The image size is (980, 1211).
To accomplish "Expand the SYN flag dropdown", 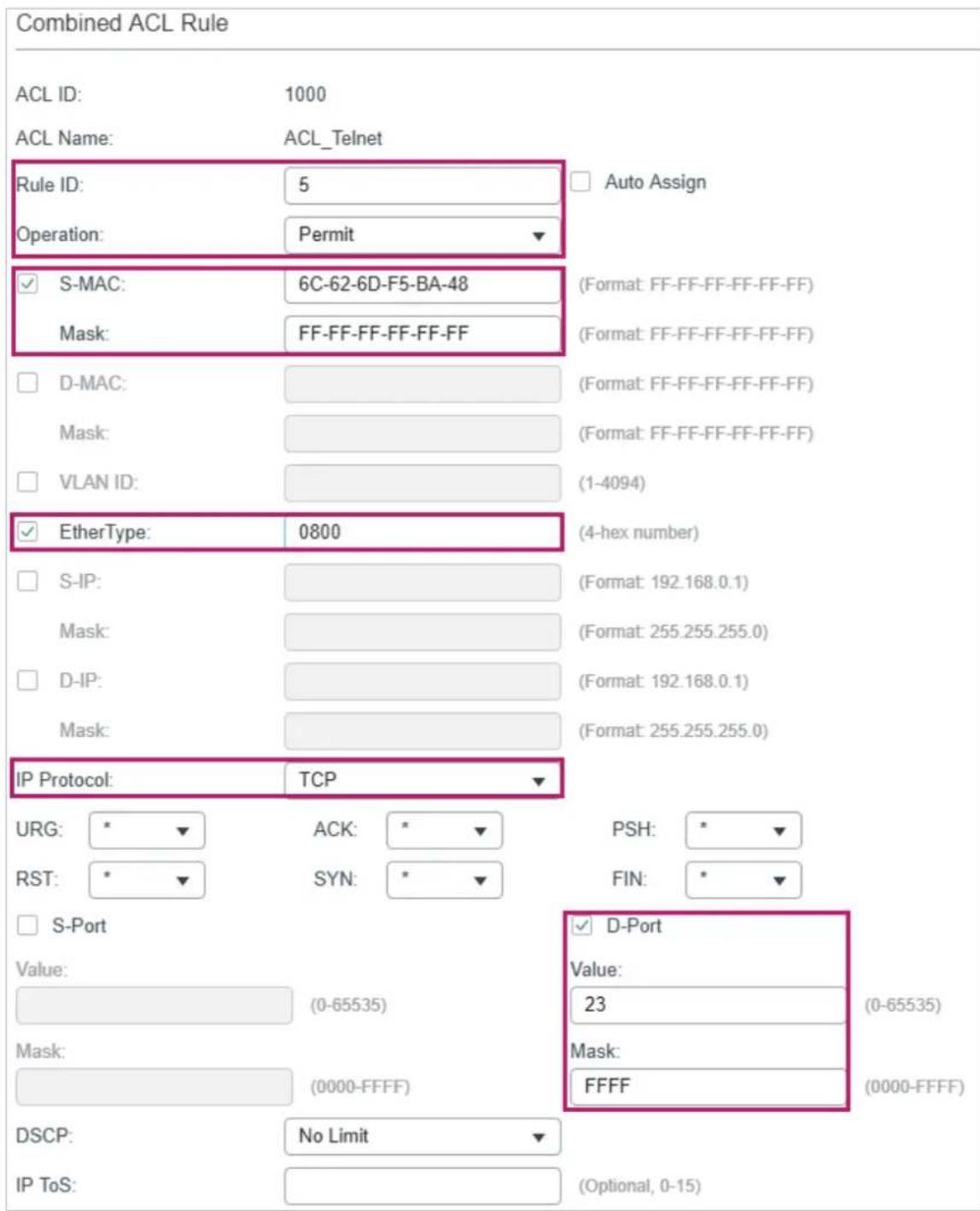I will click(444, 880).
